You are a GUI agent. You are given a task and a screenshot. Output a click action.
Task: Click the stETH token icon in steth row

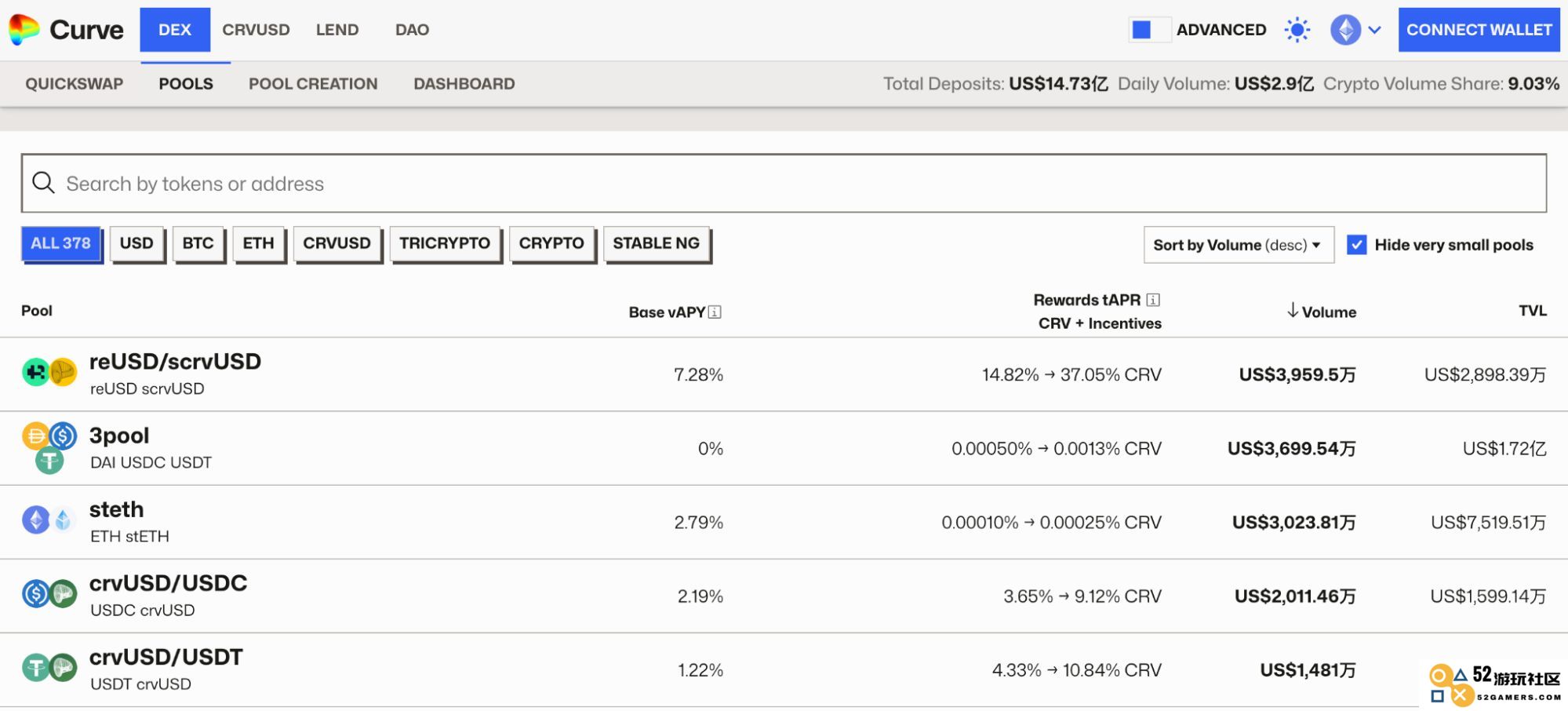point(64,520)
